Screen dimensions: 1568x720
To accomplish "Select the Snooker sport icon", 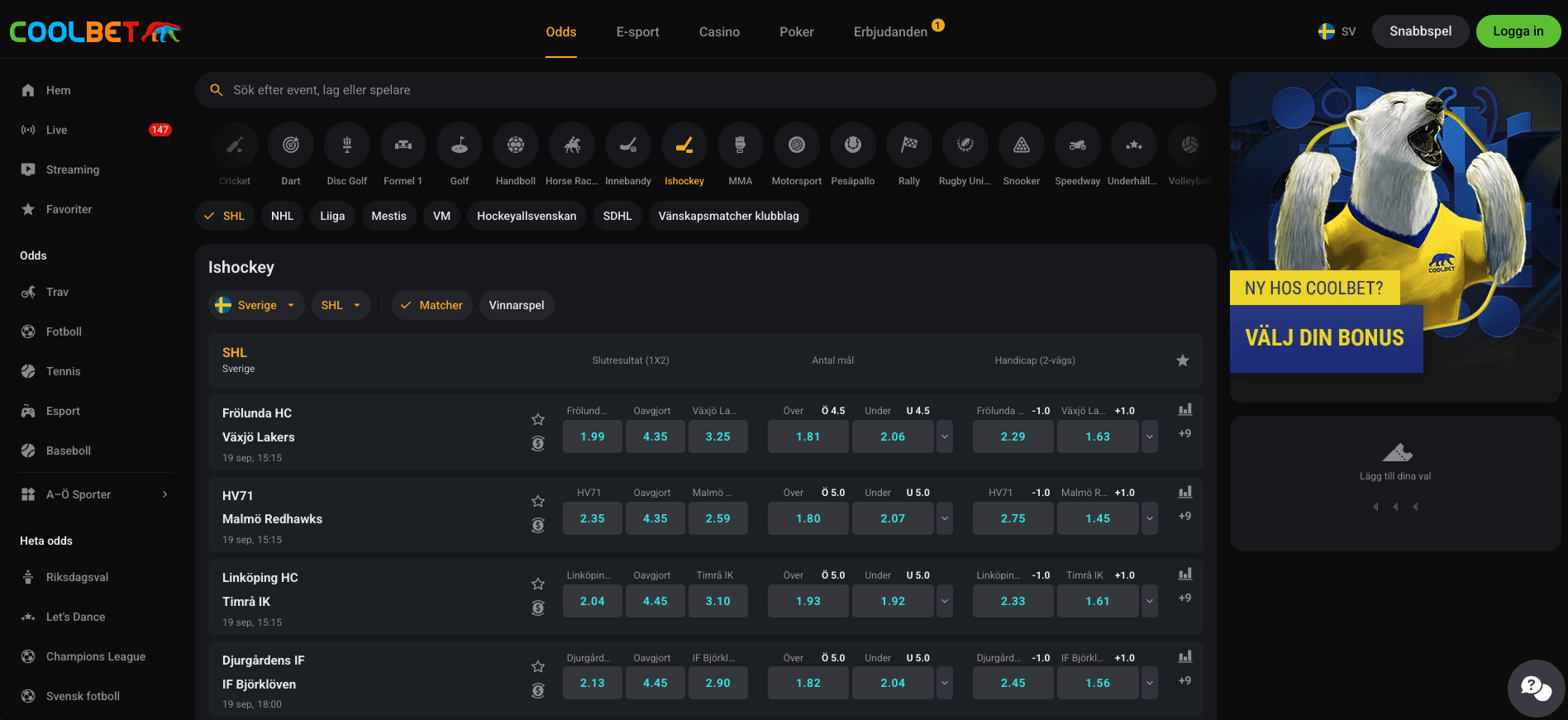I will (1022, 145).
